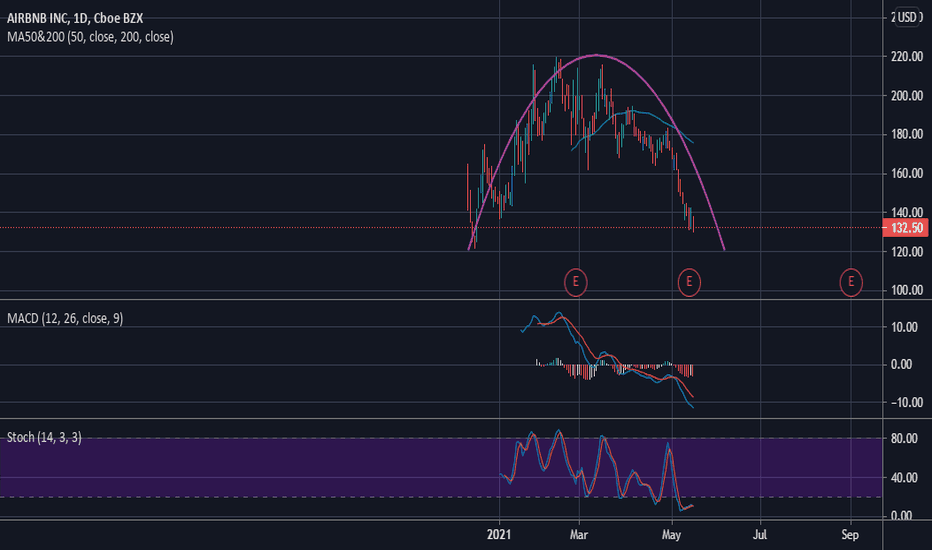Click the 2021 date axis label

coord(499,535)
